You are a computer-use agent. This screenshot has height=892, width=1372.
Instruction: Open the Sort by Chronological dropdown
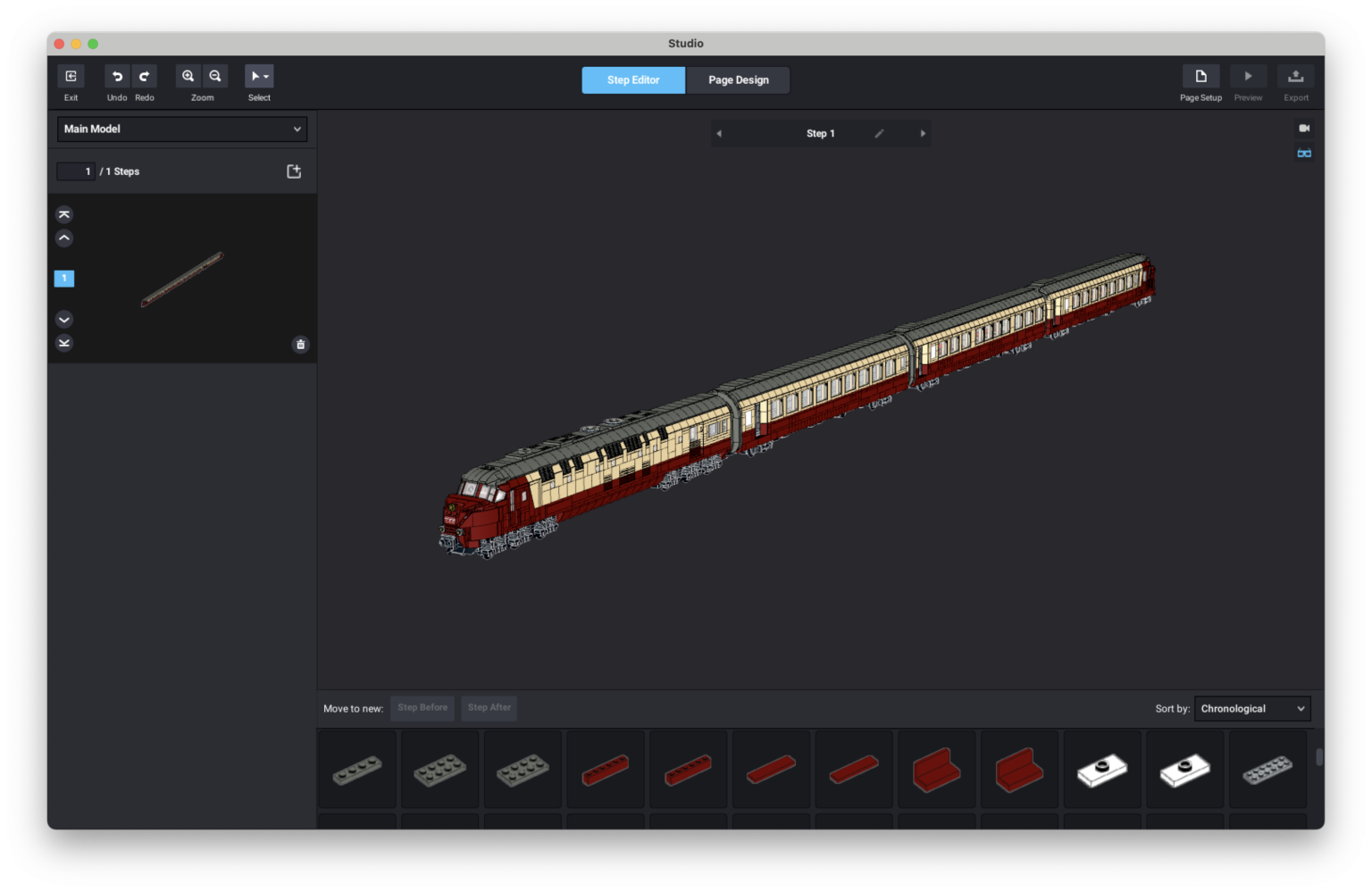[1251, 708]
